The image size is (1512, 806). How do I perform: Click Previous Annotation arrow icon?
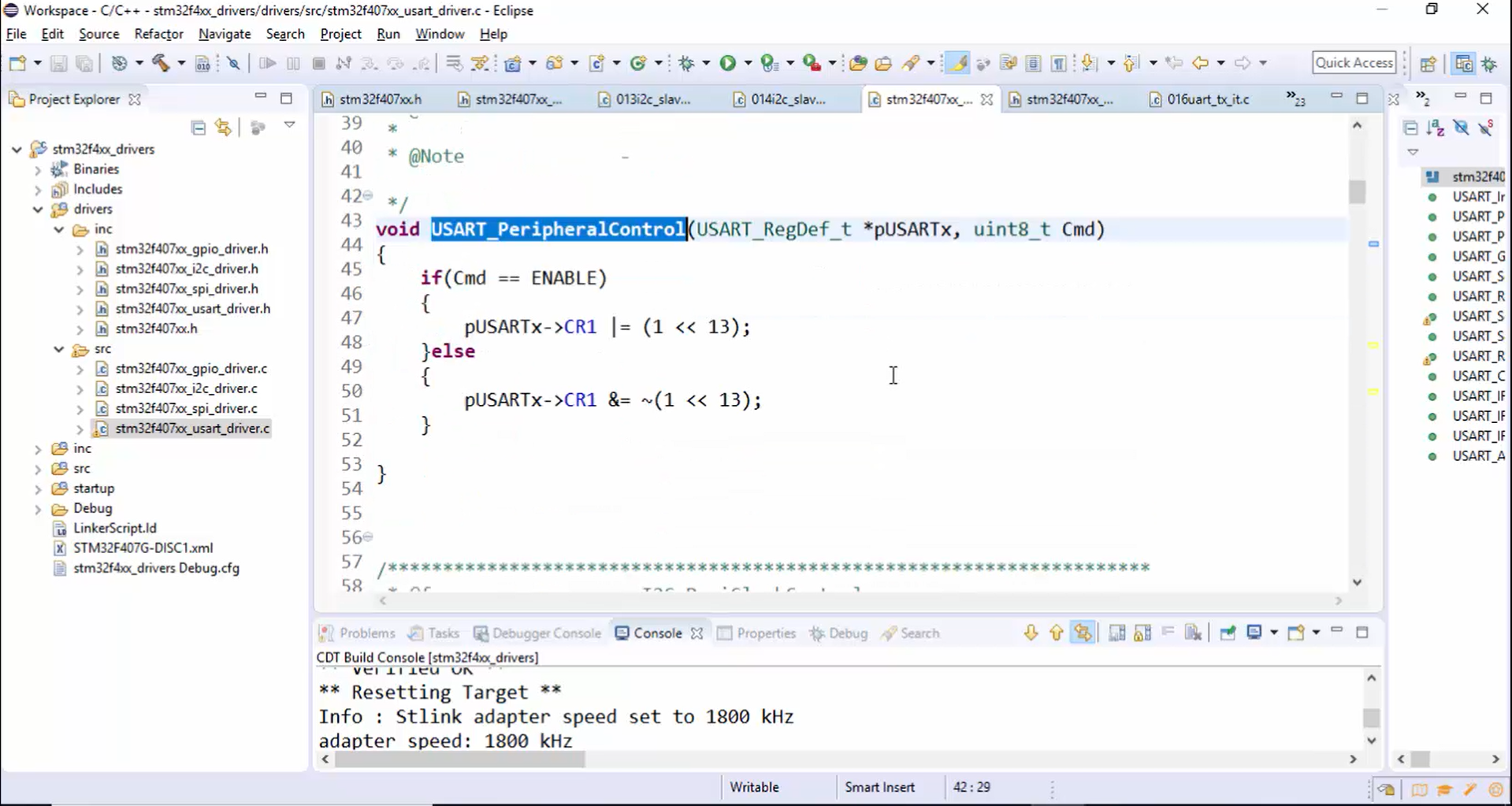click(x=1131, y=63)
